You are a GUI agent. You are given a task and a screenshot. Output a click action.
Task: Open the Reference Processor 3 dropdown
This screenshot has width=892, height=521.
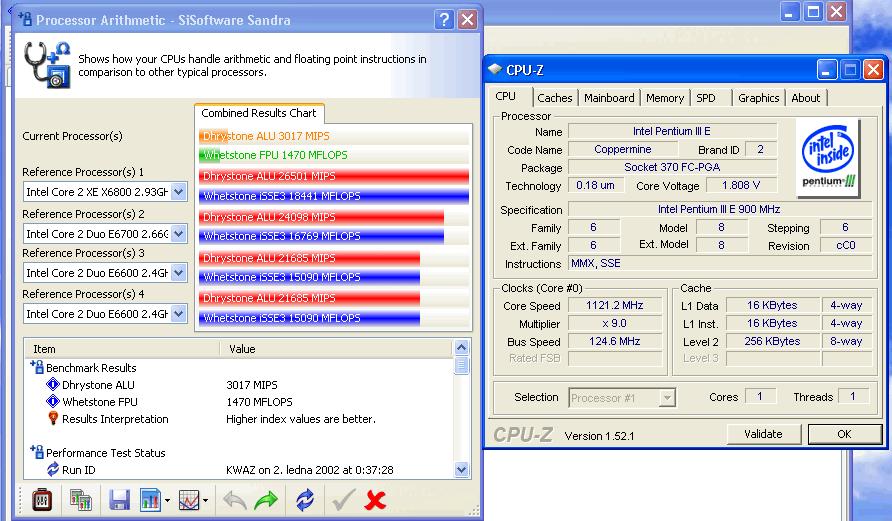(x=179, y=273)
